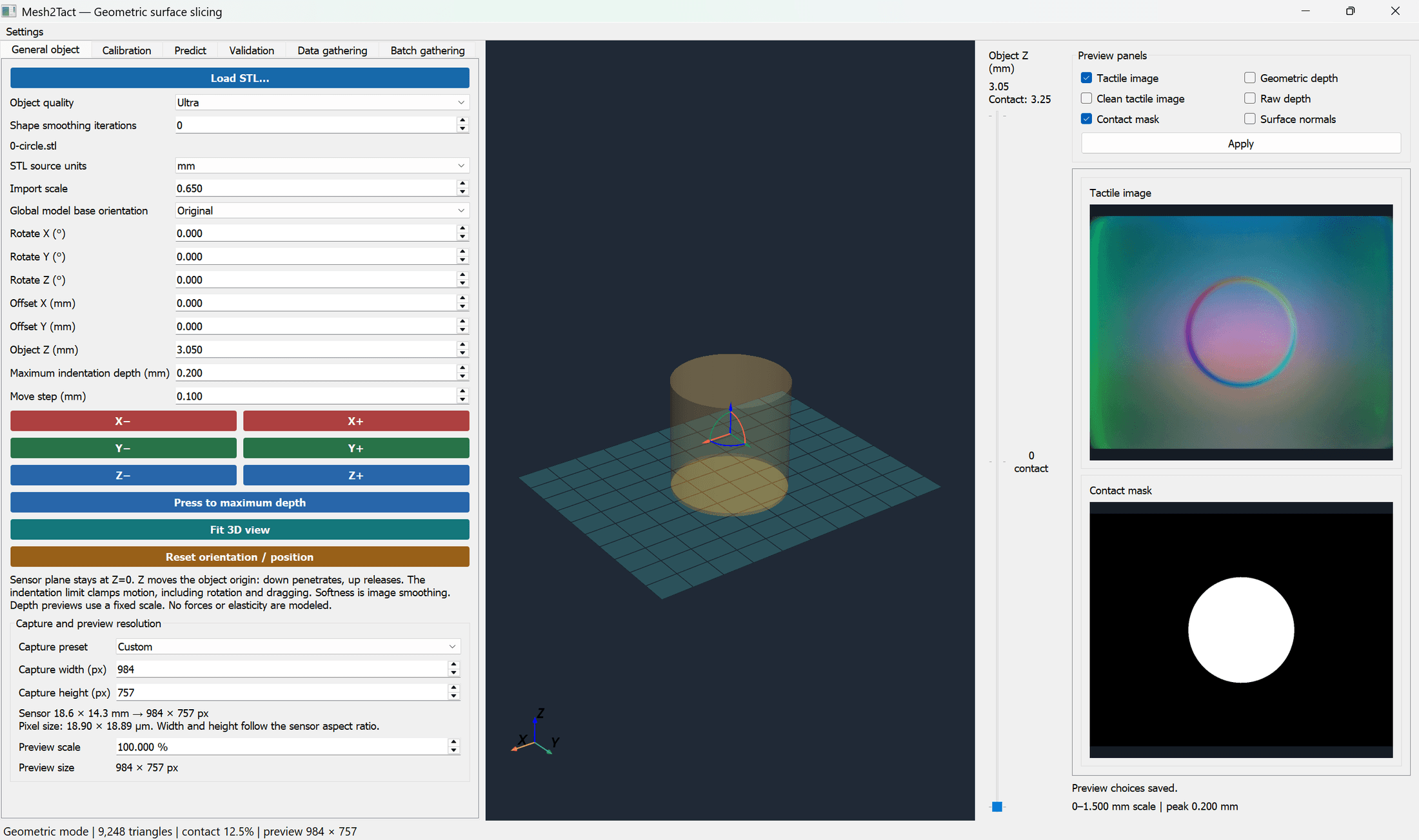Image resolution: width=1419 pixels, height=840 pixels.
Task: Switch to the Validation tab
Action: 252,50
